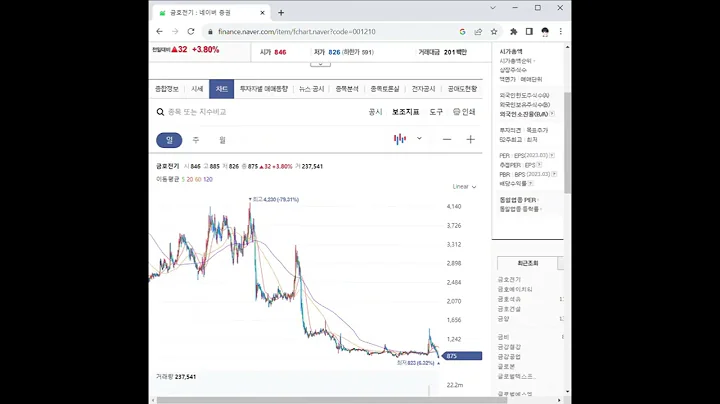The height and width of the screenshot is (404, 720).
Task: Toggle the 5-day moving average line
Action: [183, 180]
